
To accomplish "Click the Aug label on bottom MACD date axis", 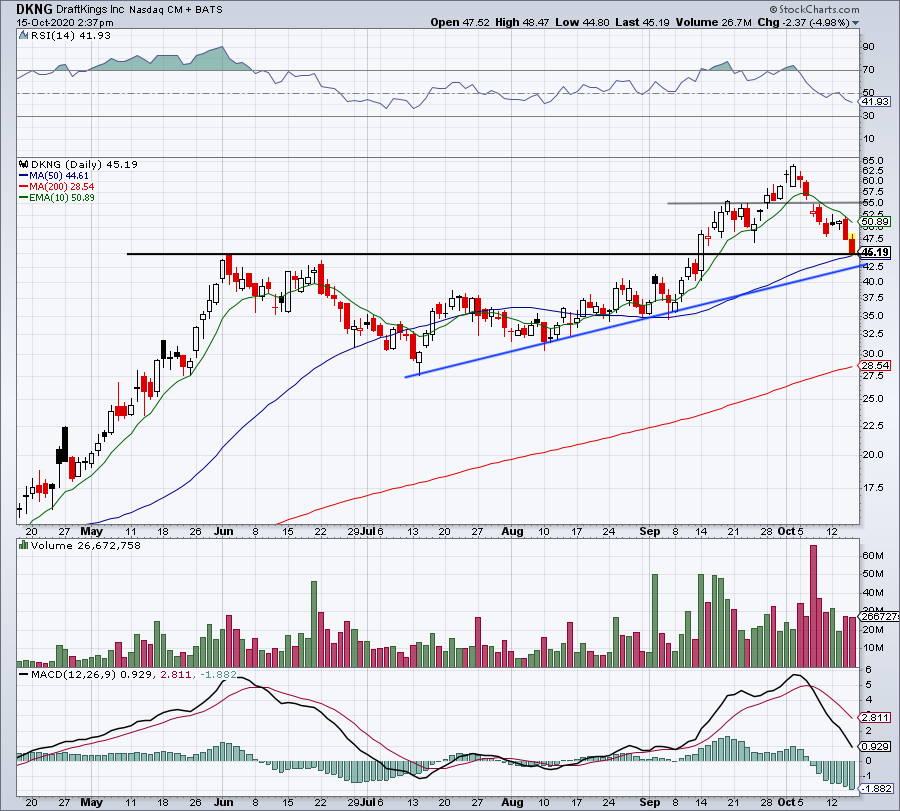I will [512, 802].
